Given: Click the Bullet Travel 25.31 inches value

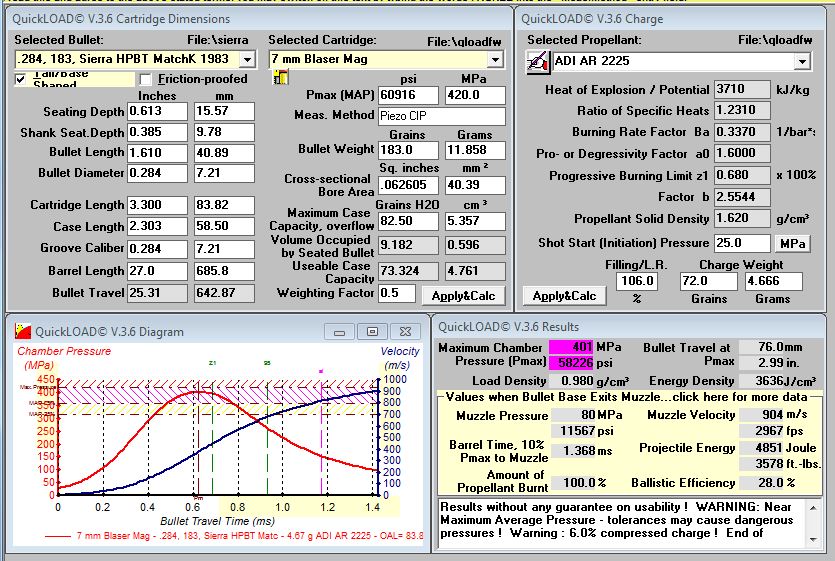Looking at the screenshot, I should click(x=157, y=293).
